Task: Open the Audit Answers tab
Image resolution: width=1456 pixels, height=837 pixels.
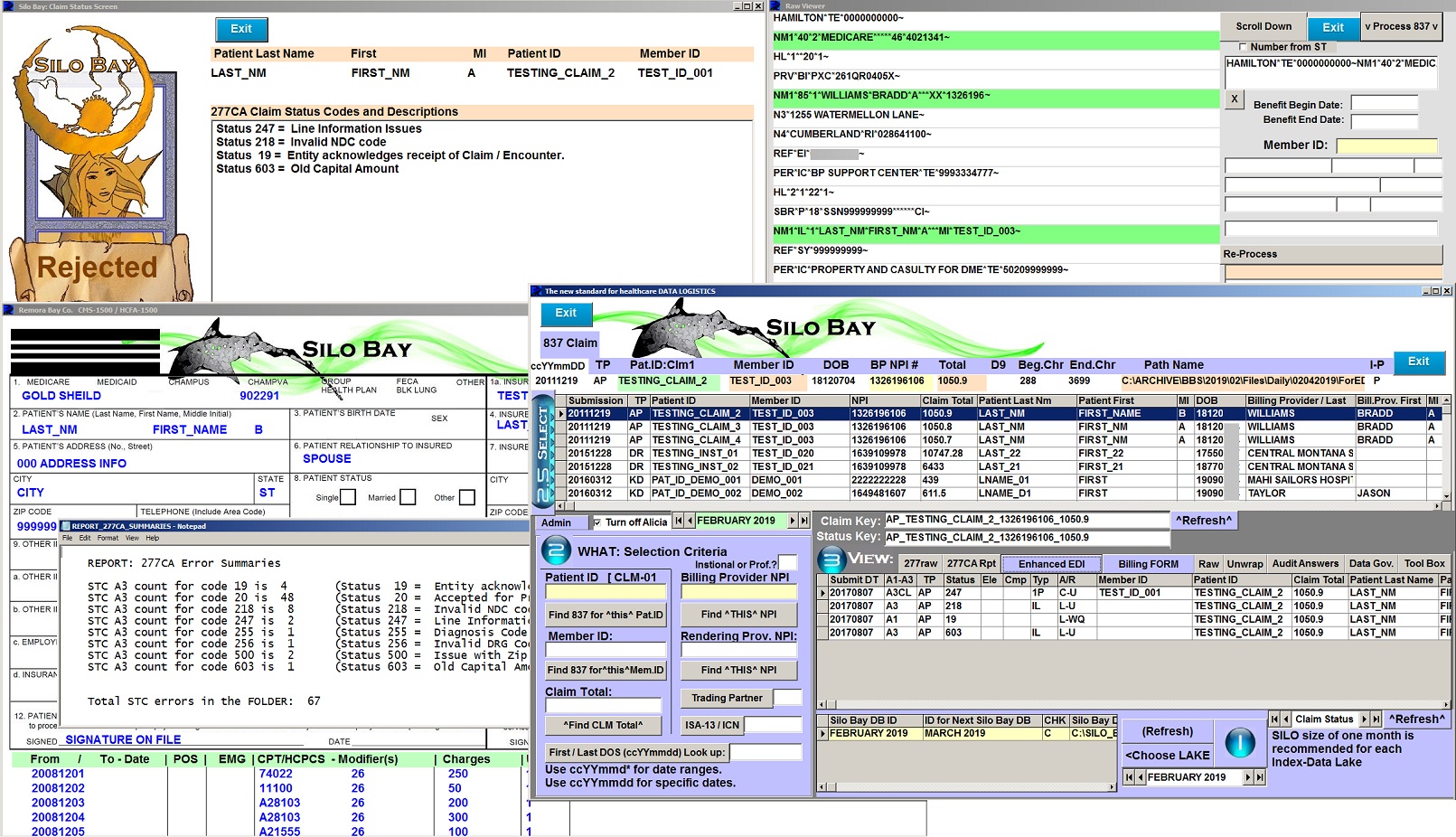Action: coord(1305,564)
